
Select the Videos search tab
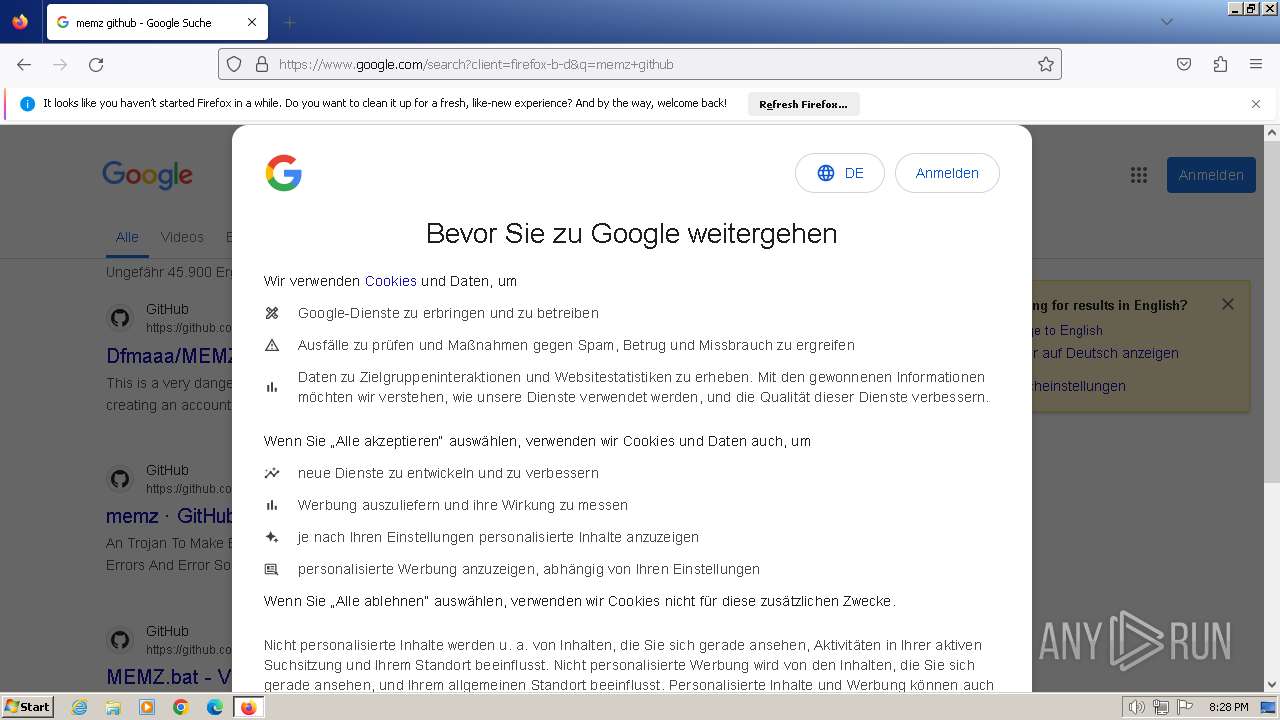tap(182, 237)
